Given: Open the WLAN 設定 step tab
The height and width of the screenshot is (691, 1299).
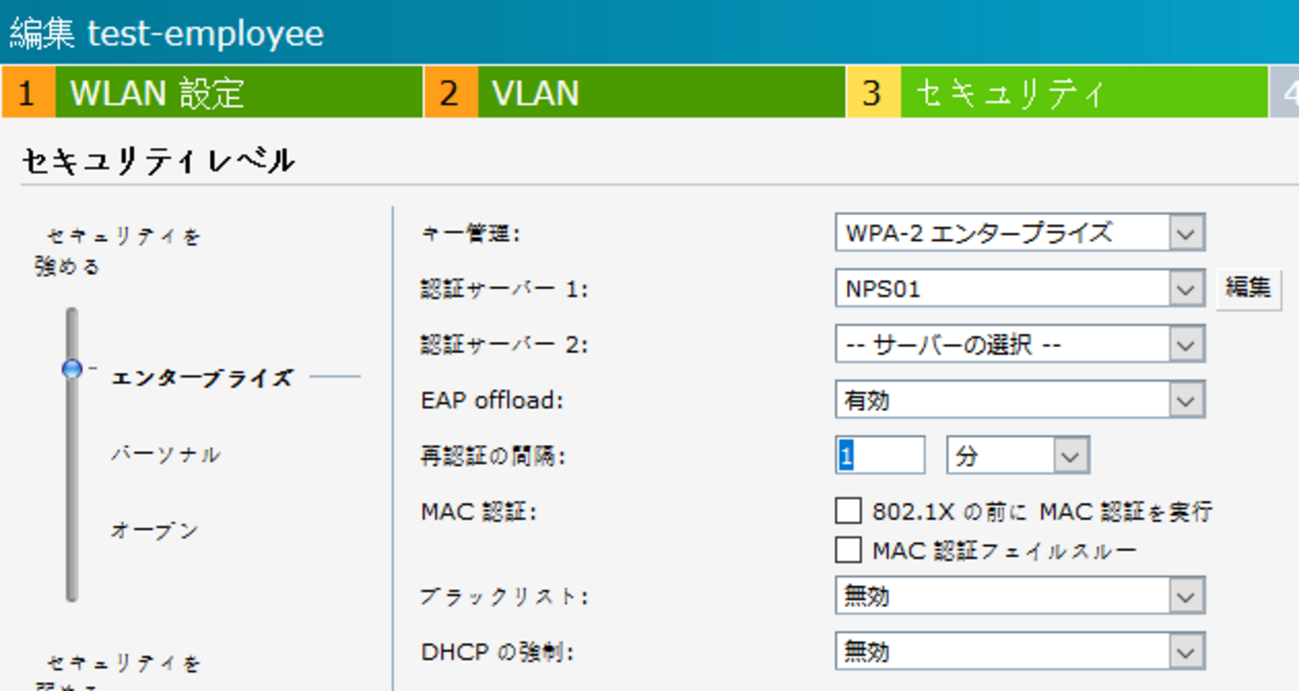Looking at the screenshot, I should tap(212, 93).
